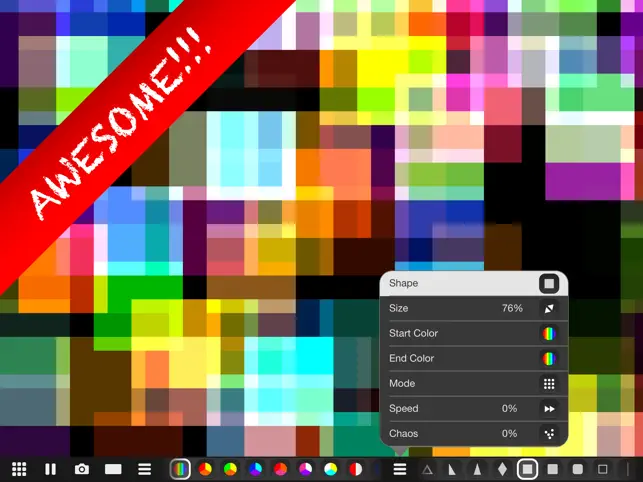Open the Start Color setting row
Viewport: 643px width, 482px height.
[474, 334]
